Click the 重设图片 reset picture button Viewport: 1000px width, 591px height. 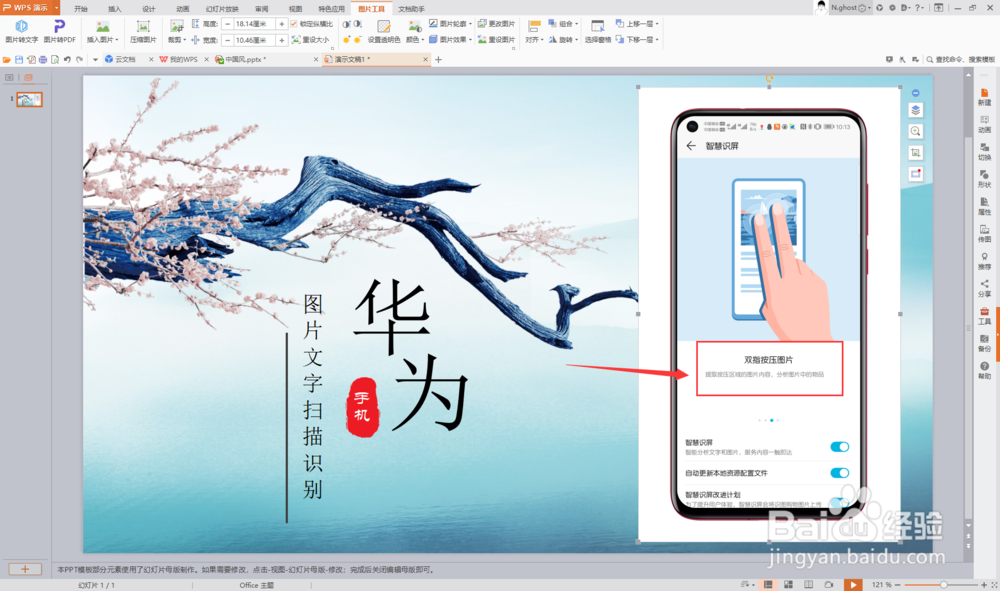coord(496,40)
